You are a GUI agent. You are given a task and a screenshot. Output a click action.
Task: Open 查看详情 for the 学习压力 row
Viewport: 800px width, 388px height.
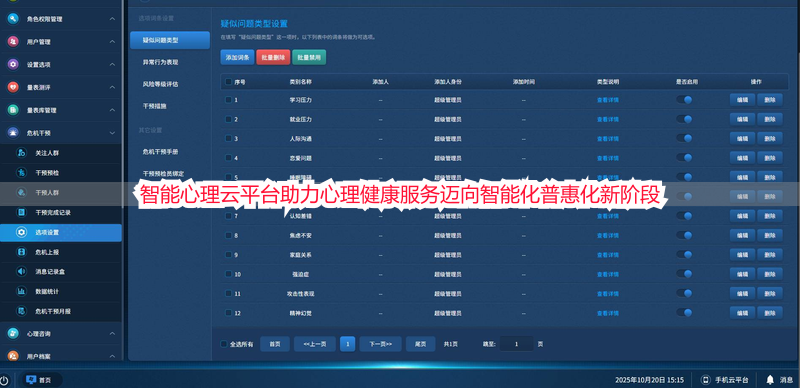coord(608,100)
